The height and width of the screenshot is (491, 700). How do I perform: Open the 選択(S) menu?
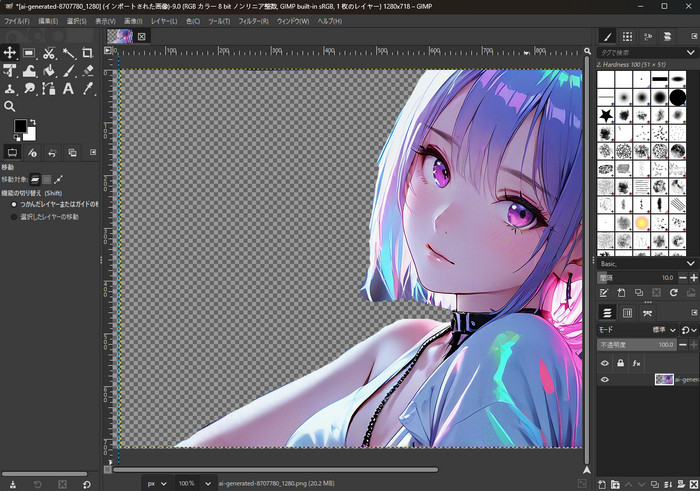[76, 21]
